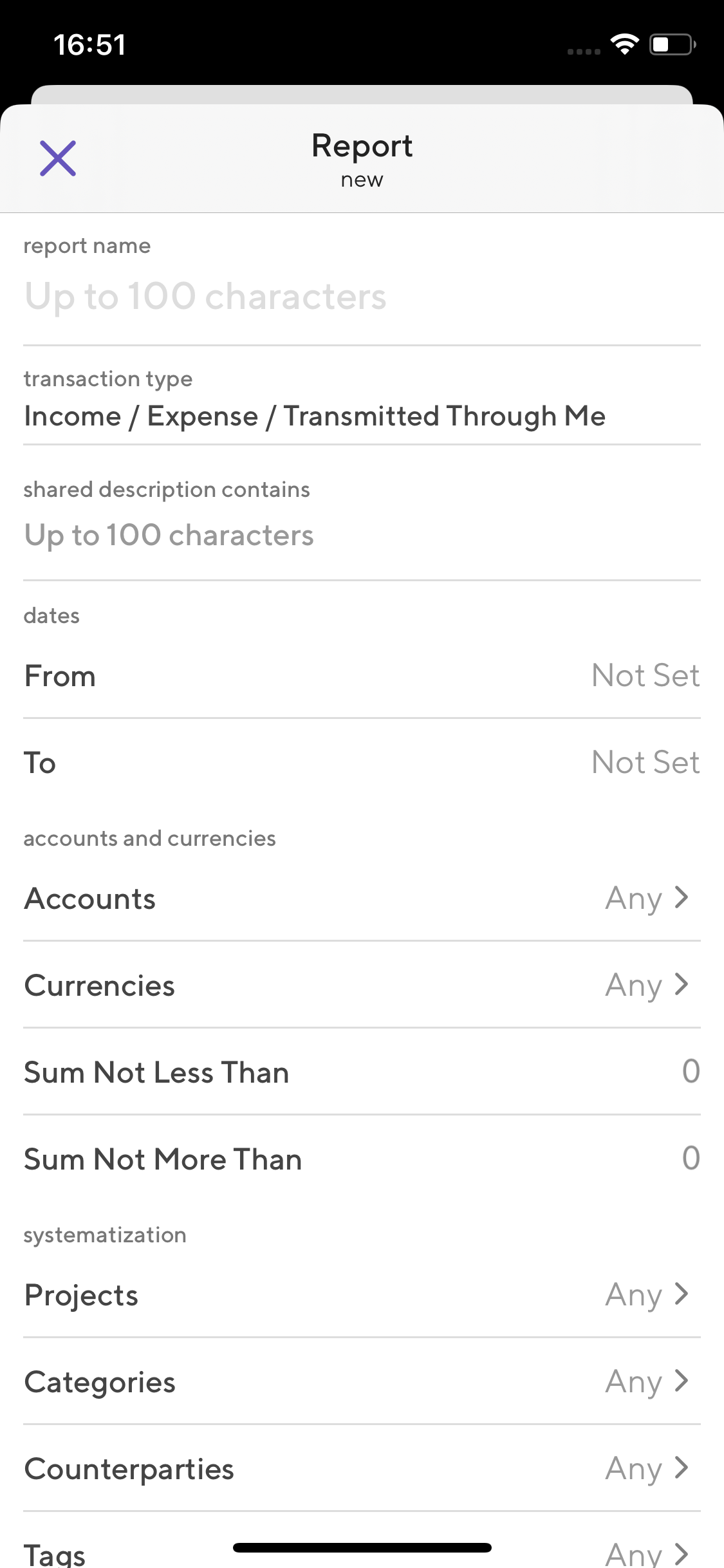Select the Currencies row label
Viewport: 724px width, 1568px height.
tap(100, 985)
